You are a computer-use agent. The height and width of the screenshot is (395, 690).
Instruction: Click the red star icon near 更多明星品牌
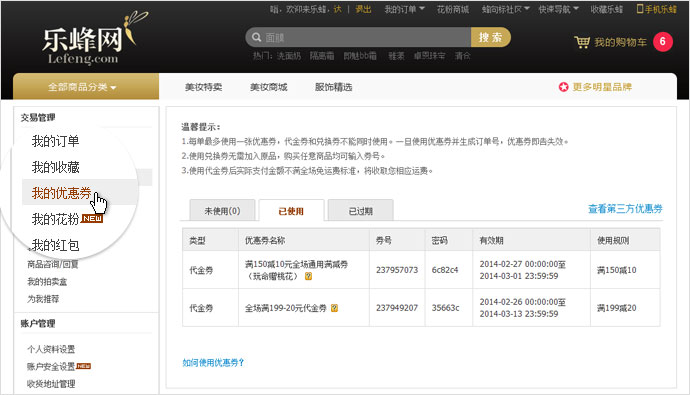tap(563, 87)
